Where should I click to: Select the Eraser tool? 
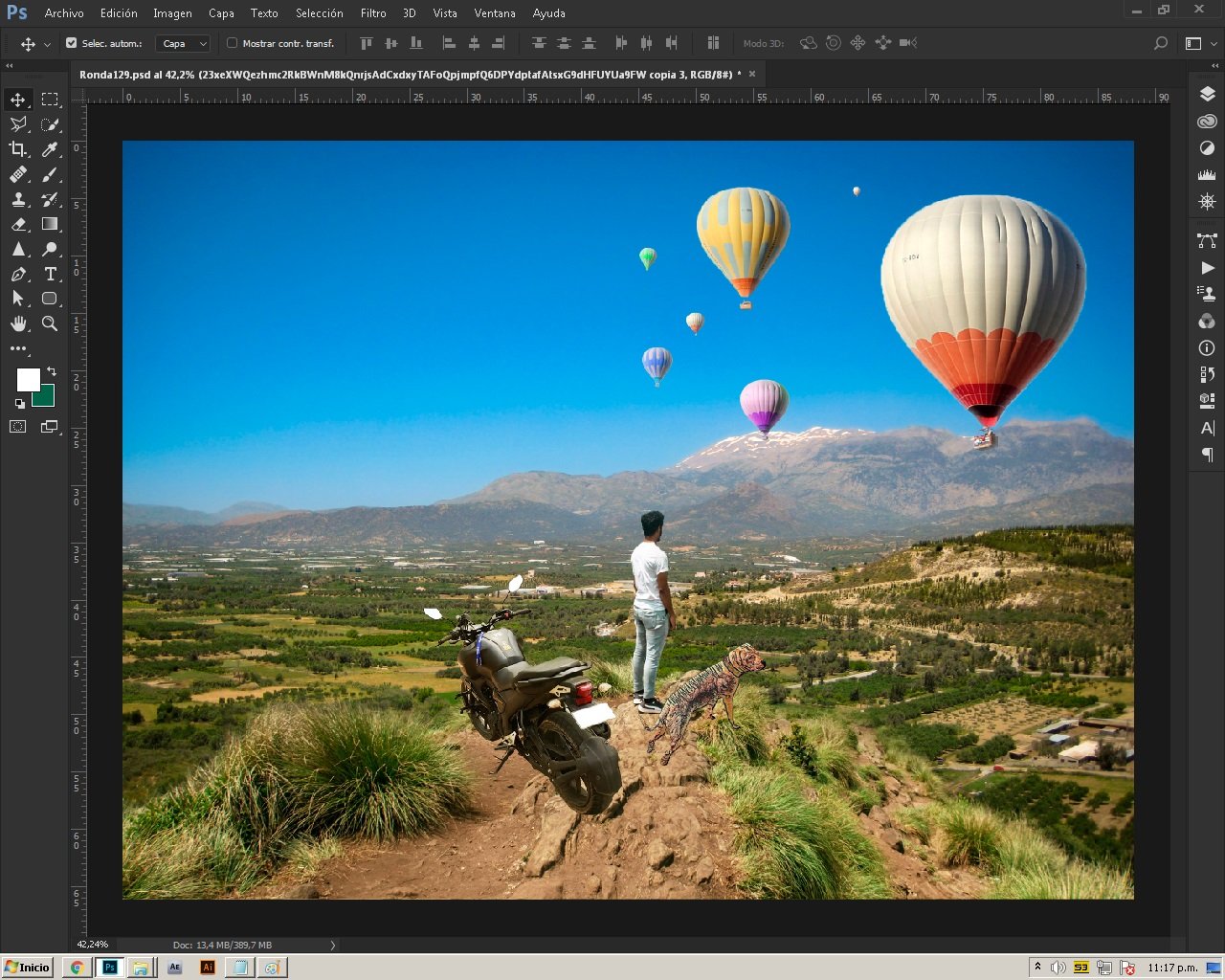coord(18,224)
